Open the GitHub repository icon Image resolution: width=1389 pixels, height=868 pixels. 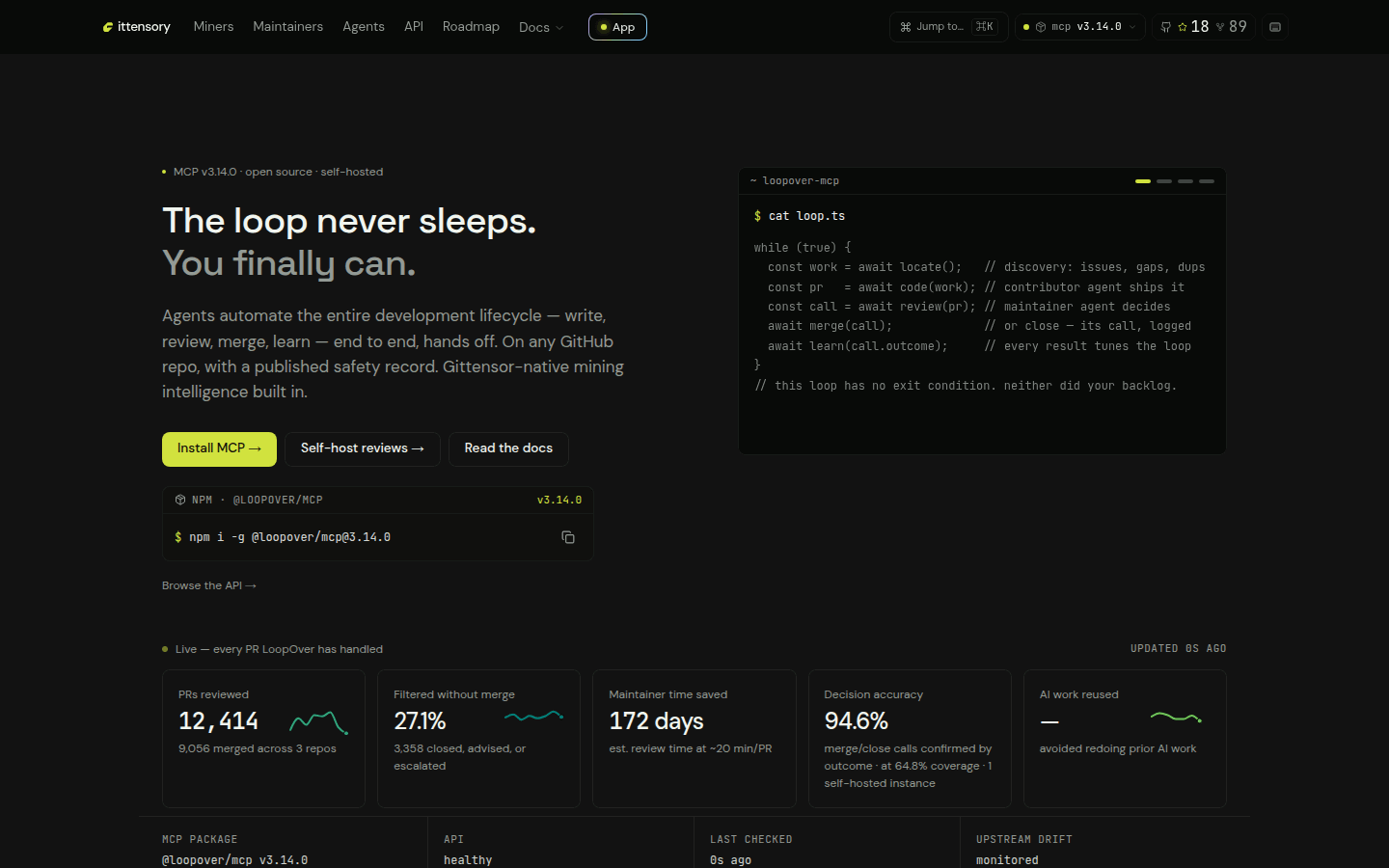tap(1166, 27)
